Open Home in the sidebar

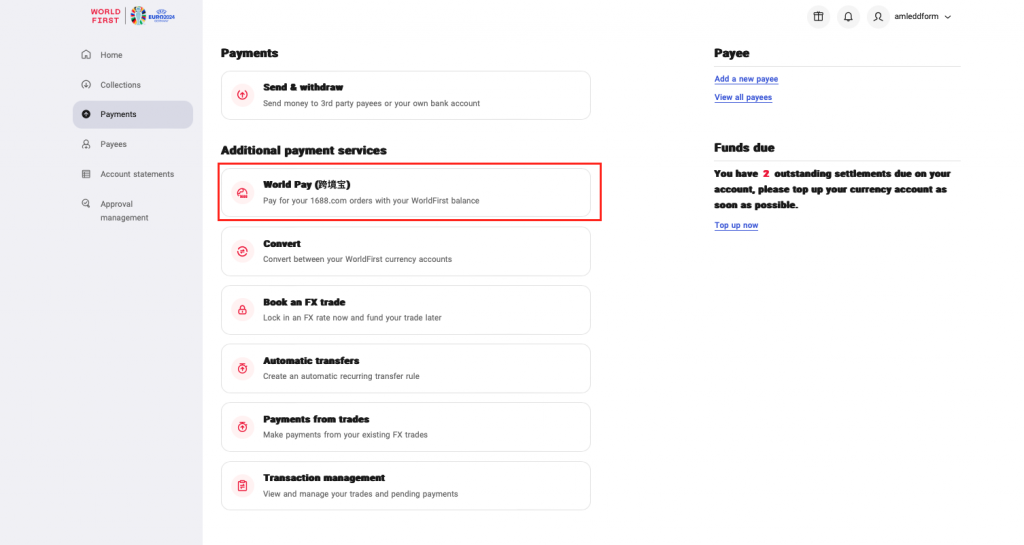tap(111, 55)
